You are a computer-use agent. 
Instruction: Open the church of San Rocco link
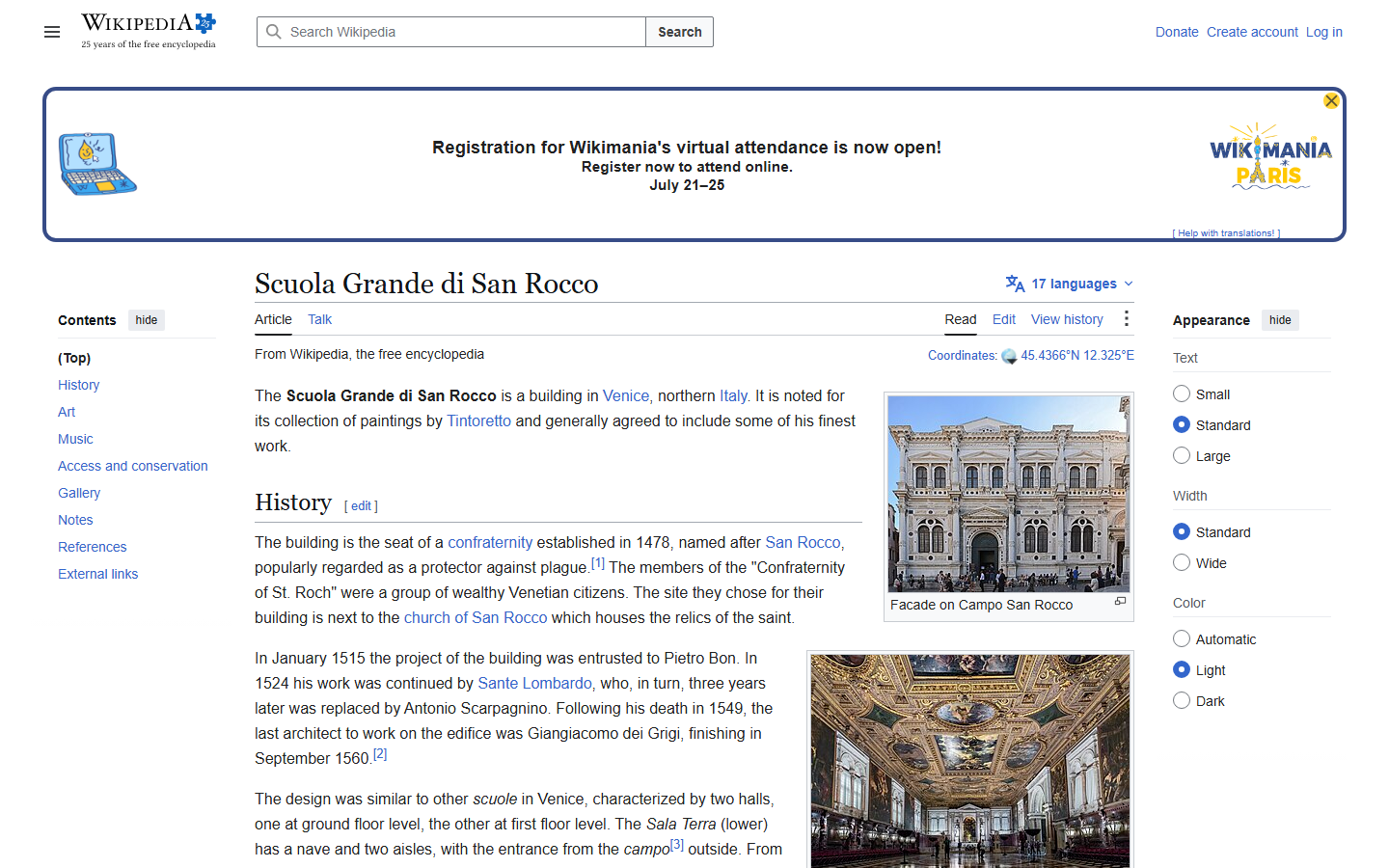[476, 617]
